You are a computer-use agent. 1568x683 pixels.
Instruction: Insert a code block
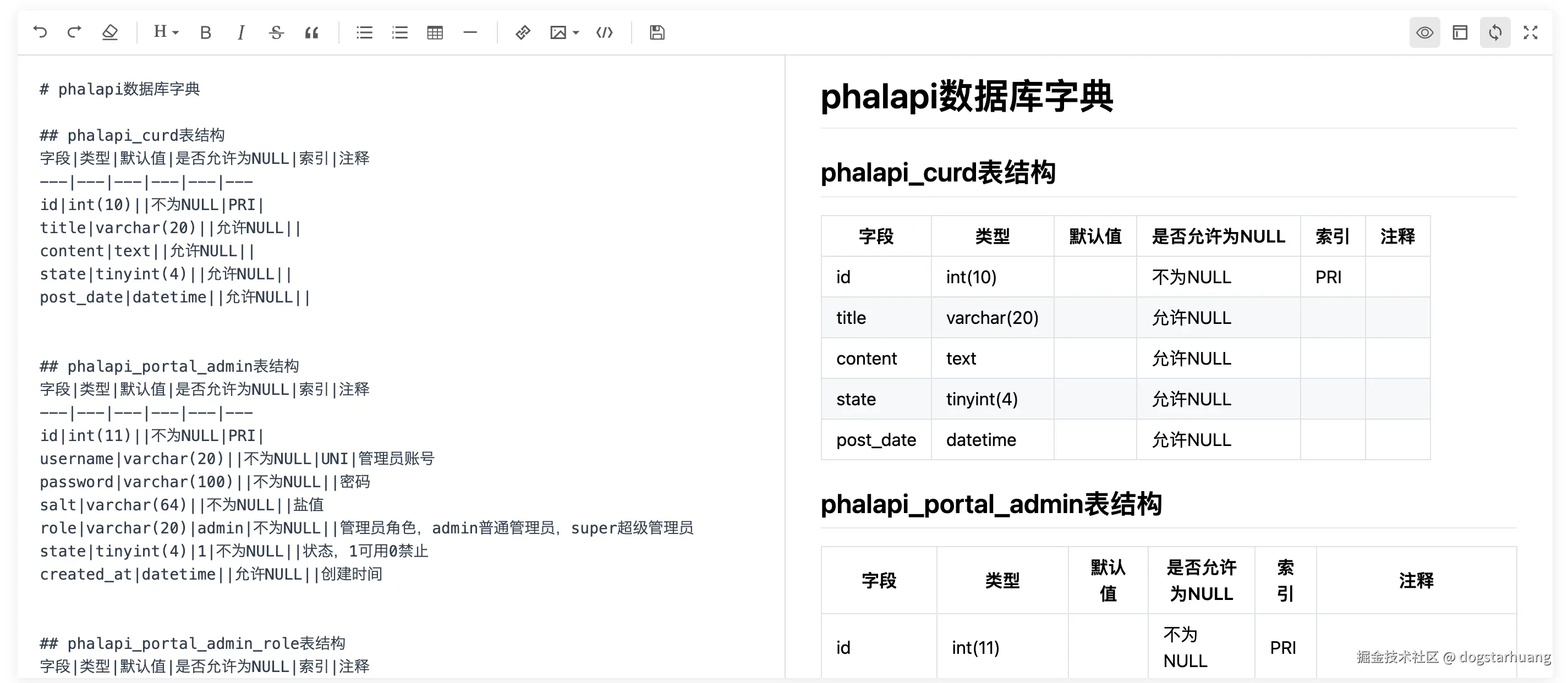coord(605,33)
